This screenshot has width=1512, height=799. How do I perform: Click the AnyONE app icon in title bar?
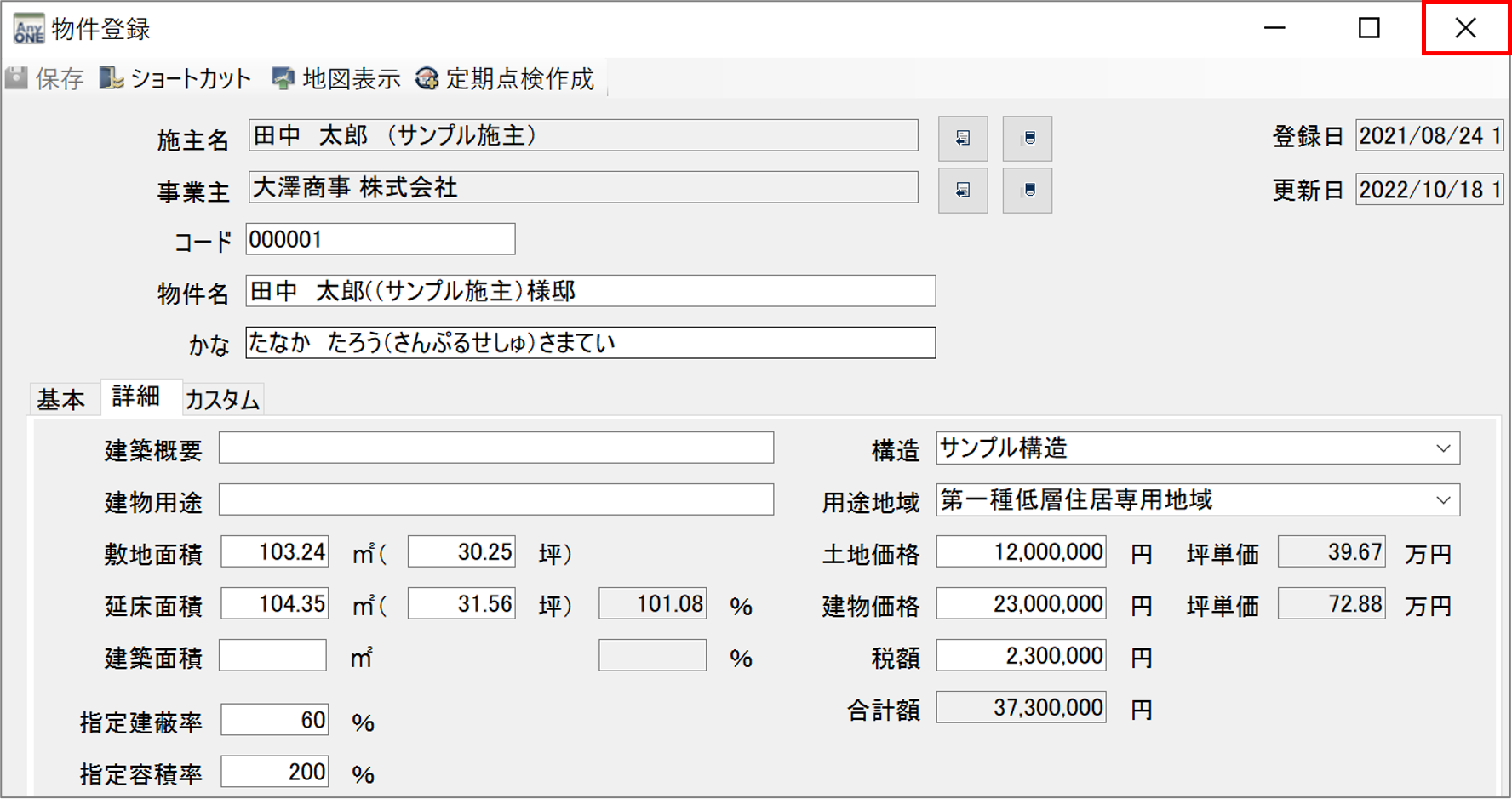click(28, 28)
